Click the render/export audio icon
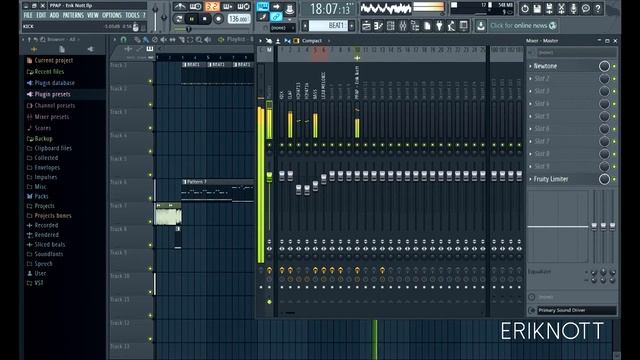 pyautogui.click(x=549, y=8)
